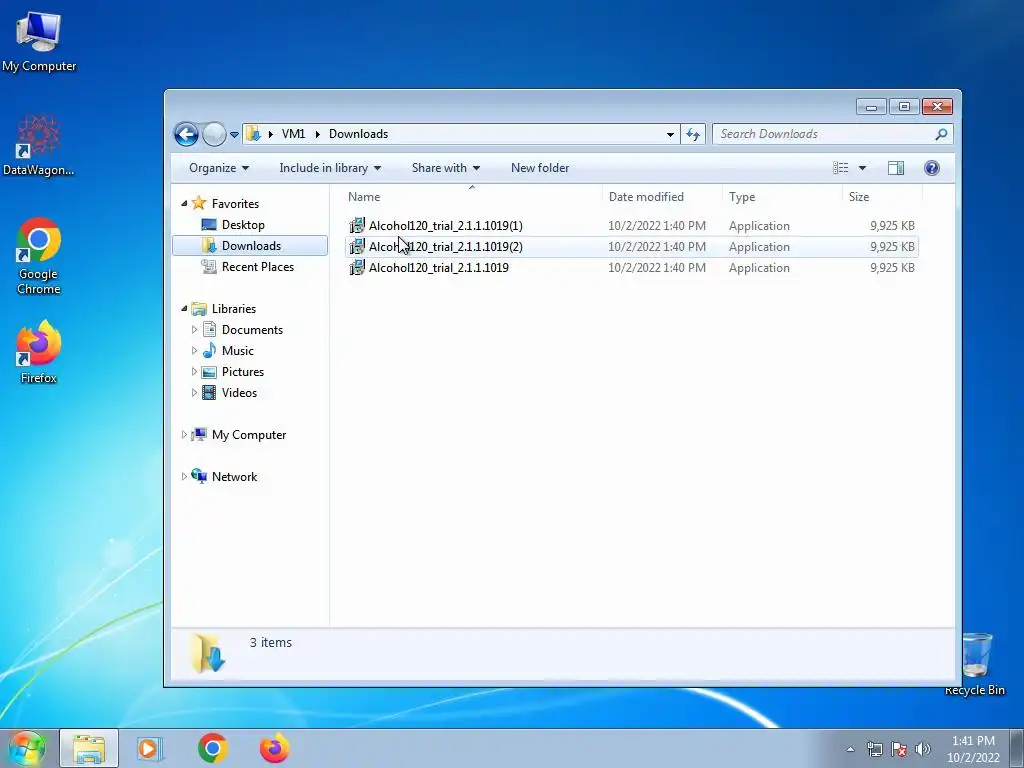
Task: Expand the Documents library
Action: point(194,330)
